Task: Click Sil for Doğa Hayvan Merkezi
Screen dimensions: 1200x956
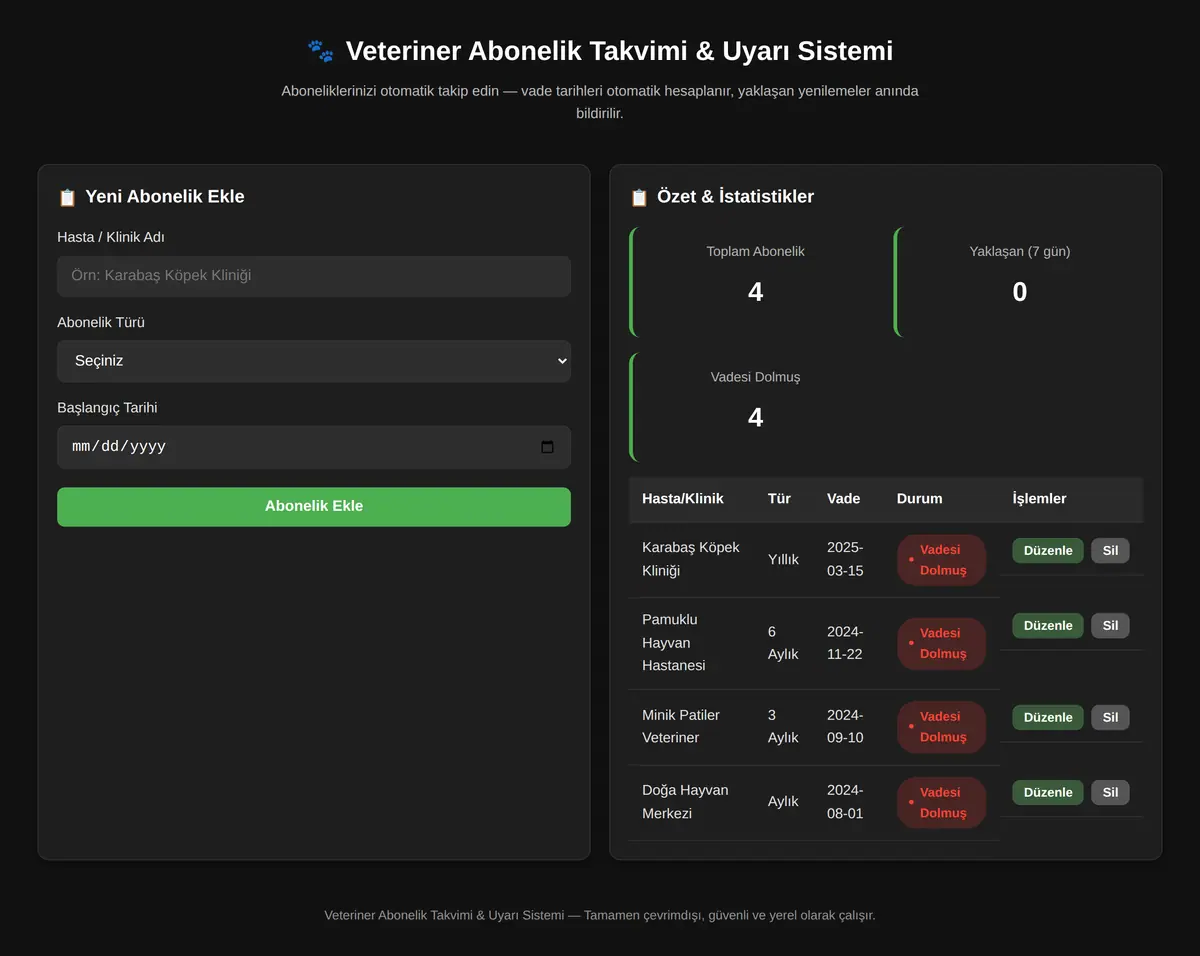Action: (1110, 793)
